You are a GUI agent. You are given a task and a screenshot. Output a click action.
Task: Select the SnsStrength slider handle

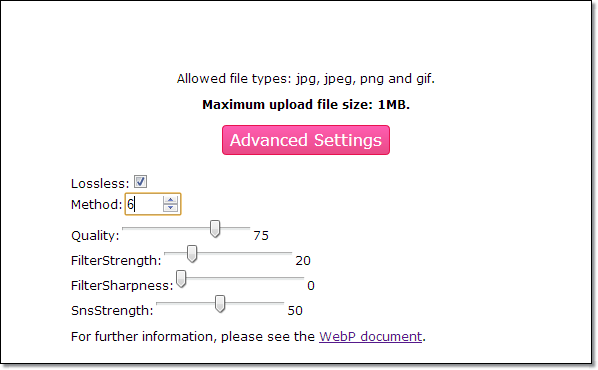(220, 304)
